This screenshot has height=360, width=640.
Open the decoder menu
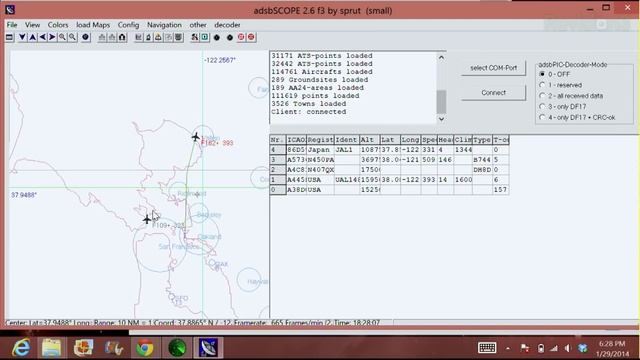coord(227,25)
